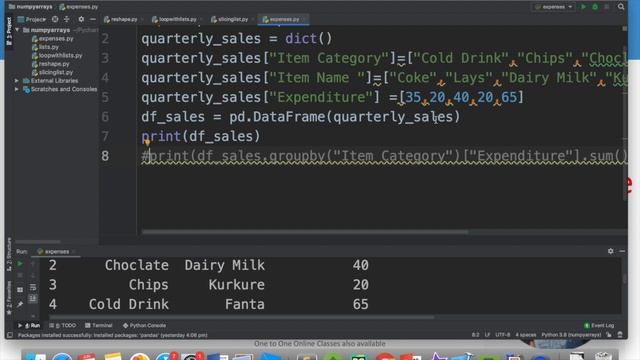Place cursor on line 6 df_sales code
Viewport: 640px width, 360px height.
click(x=300, y=117)
